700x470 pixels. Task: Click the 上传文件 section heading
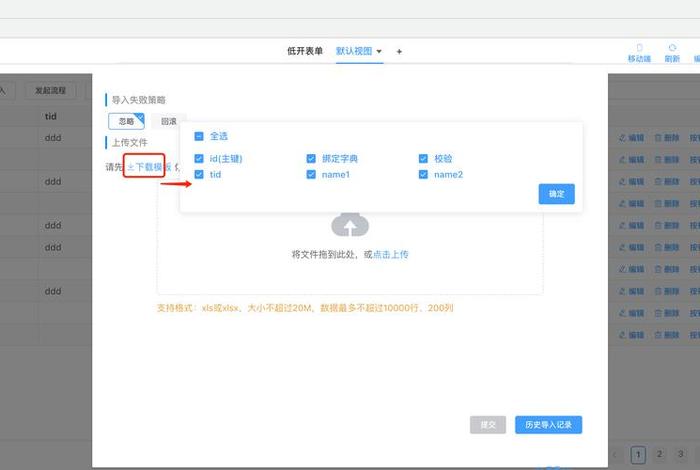coord(129,143)
